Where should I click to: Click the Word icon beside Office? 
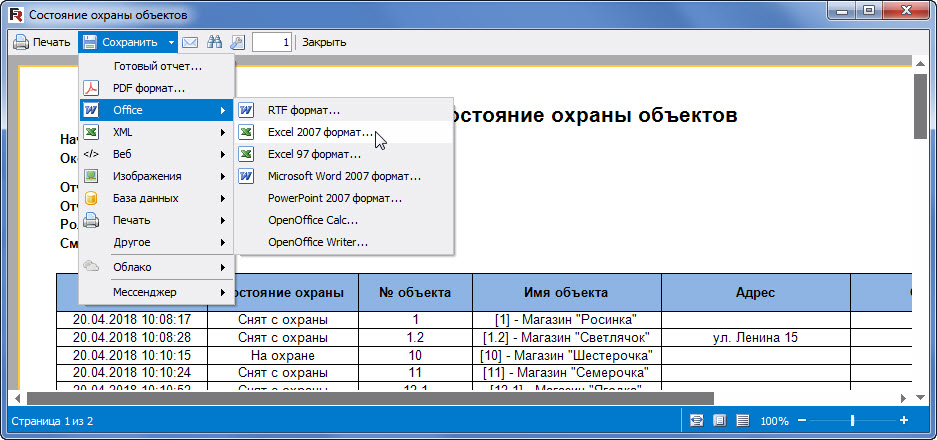pyautogui.click(x=91, y=111)
